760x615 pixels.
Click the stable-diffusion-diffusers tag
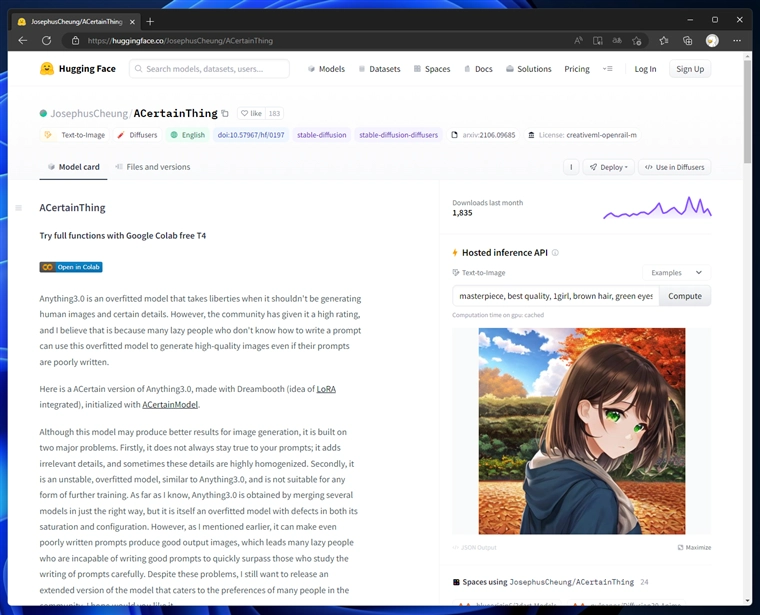[398, 135]
